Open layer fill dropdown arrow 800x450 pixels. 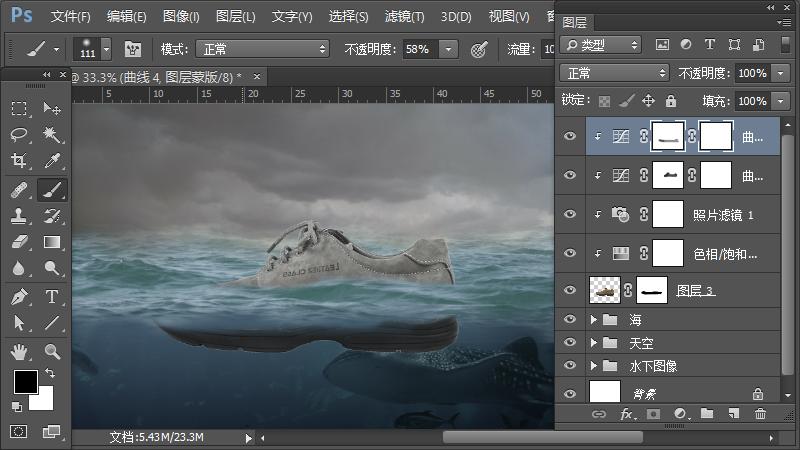tap(781, 101)
